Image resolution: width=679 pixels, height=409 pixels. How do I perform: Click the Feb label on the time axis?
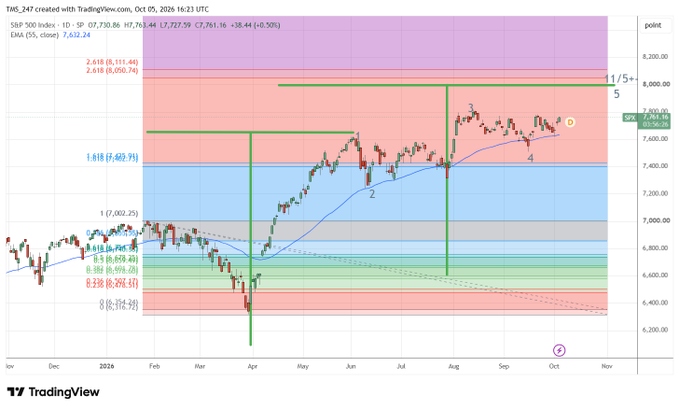coord(154,366)
